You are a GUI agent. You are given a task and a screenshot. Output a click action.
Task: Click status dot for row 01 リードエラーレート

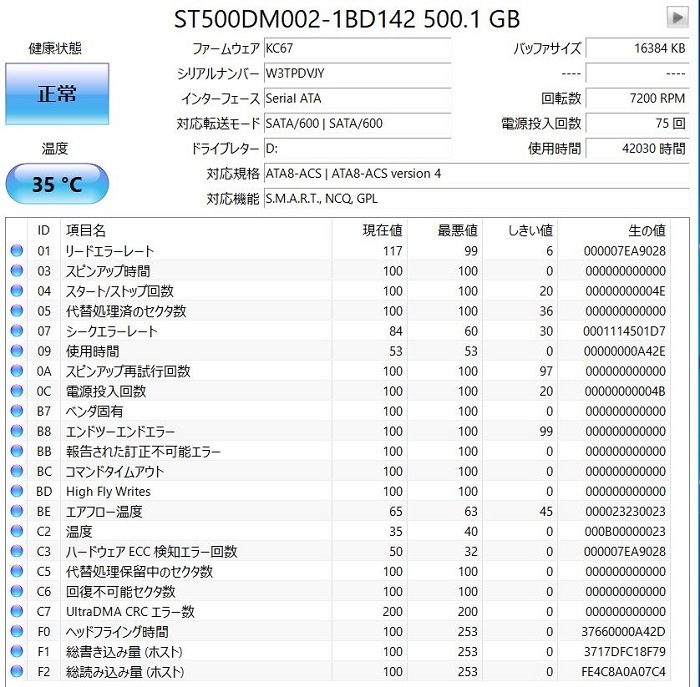(x=17, y=250)
